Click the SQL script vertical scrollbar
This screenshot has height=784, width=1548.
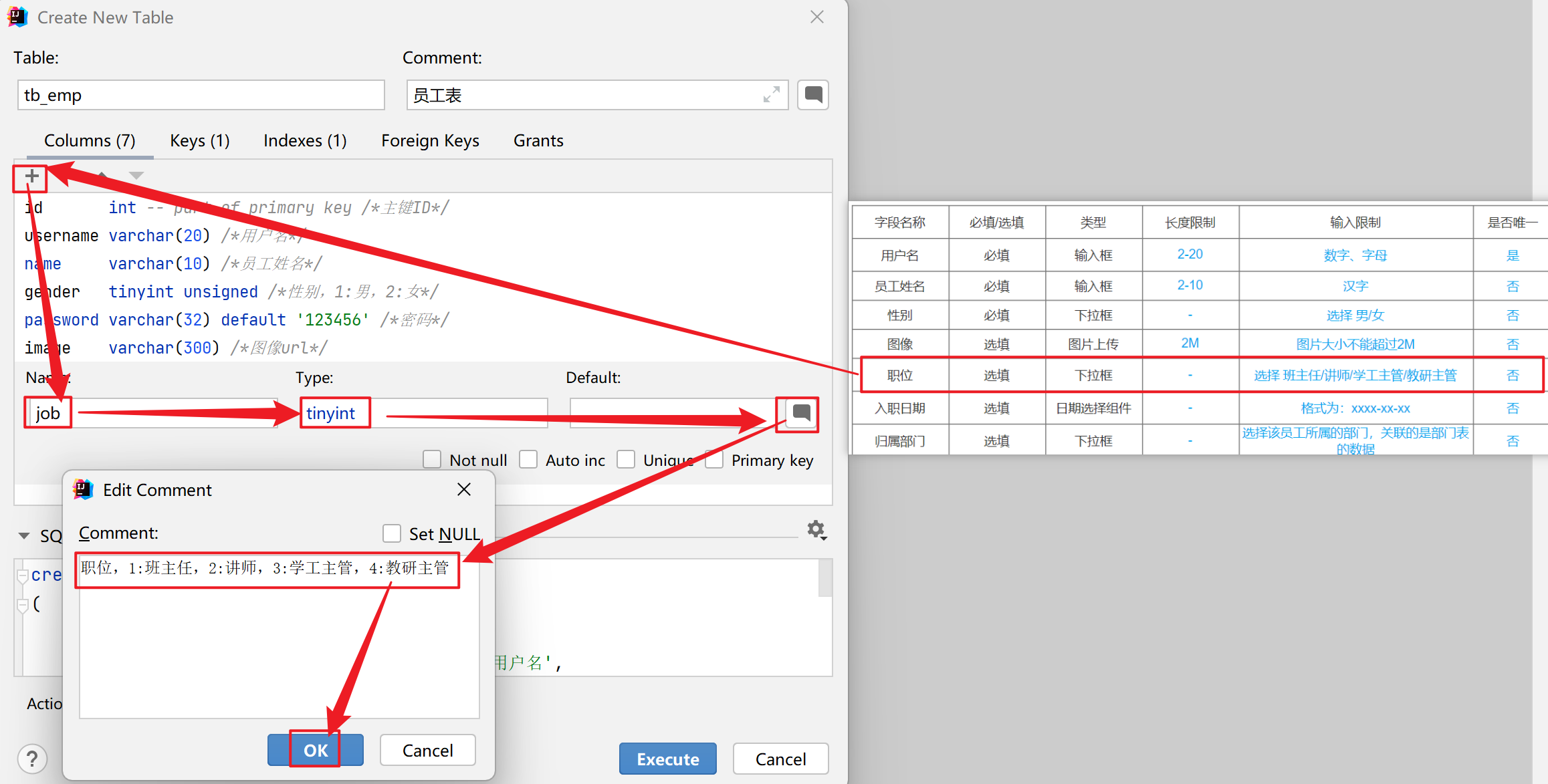pos(825,578)
